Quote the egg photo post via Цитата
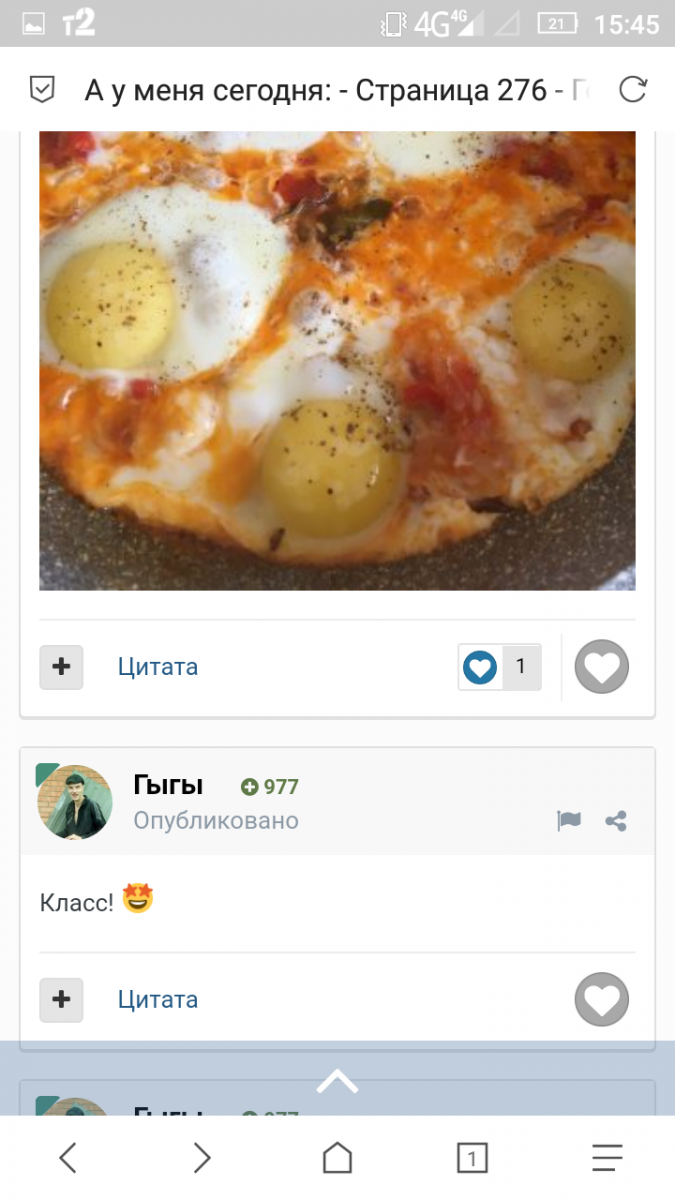 [158, 667]
